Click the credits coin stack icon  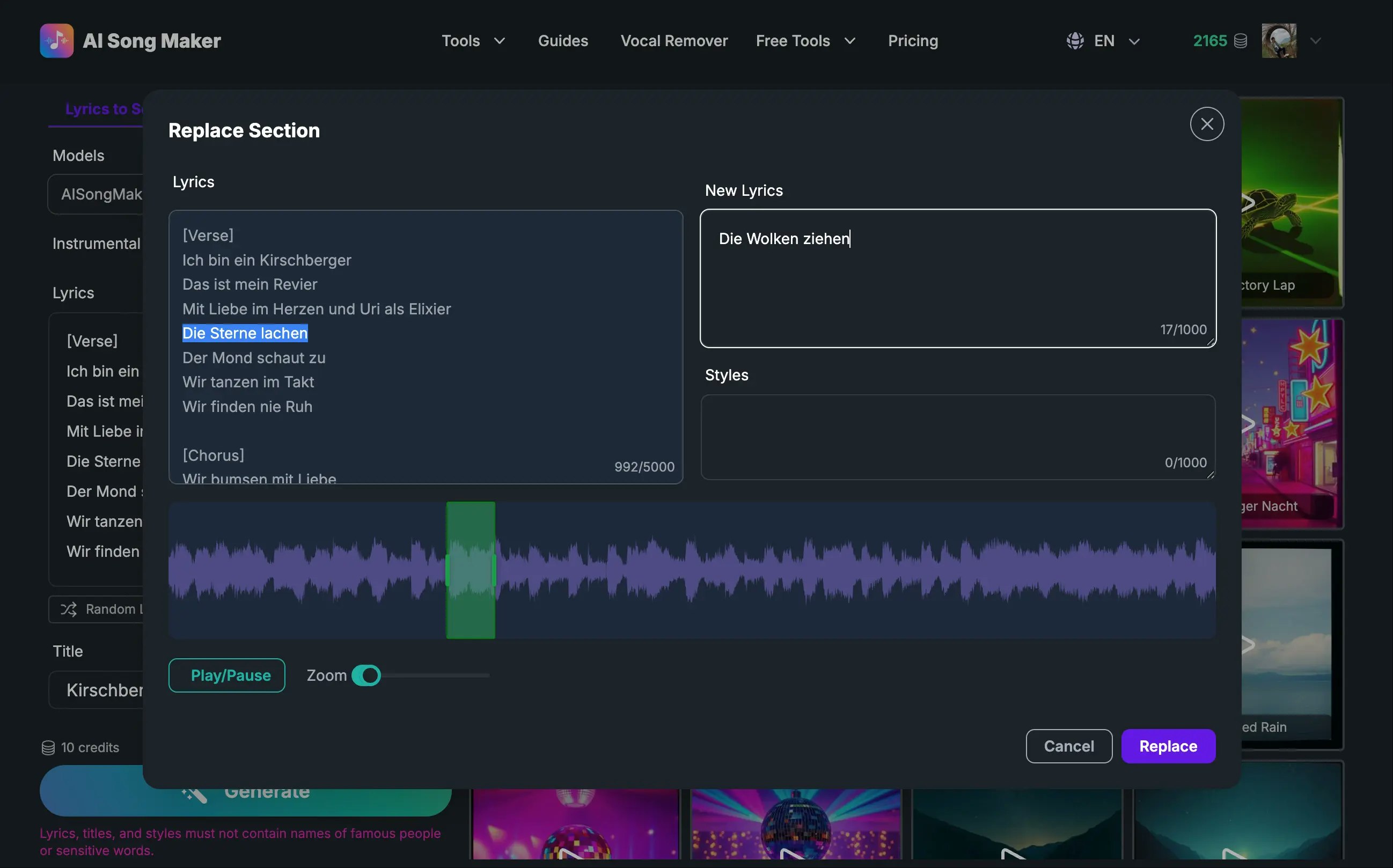pos(1240,41)
